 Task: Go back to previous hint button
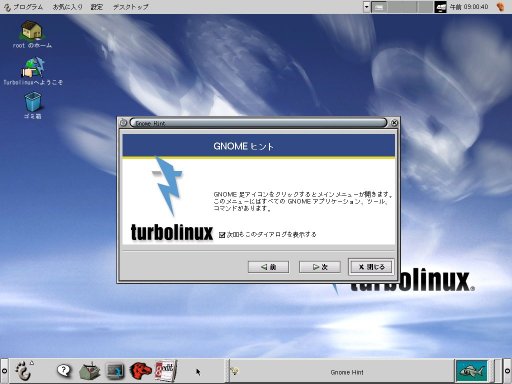click(268, 267)
